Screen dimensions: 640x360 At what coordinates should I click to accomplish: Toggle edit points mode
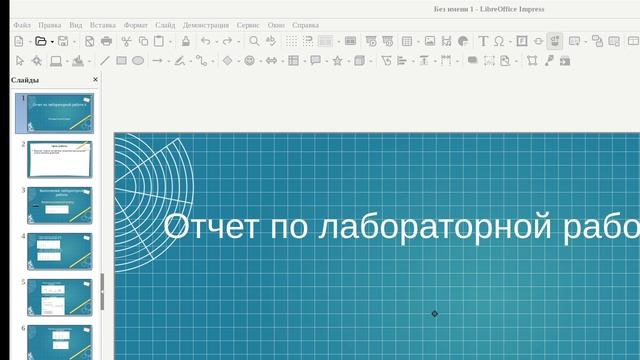point(532,61)
